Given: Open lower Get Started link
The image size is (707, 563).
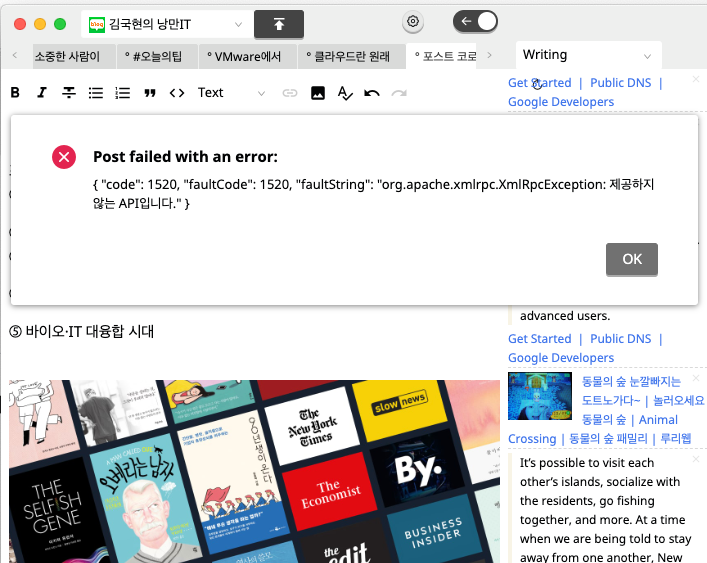Looking at the screenshot, I should point(539,339).
